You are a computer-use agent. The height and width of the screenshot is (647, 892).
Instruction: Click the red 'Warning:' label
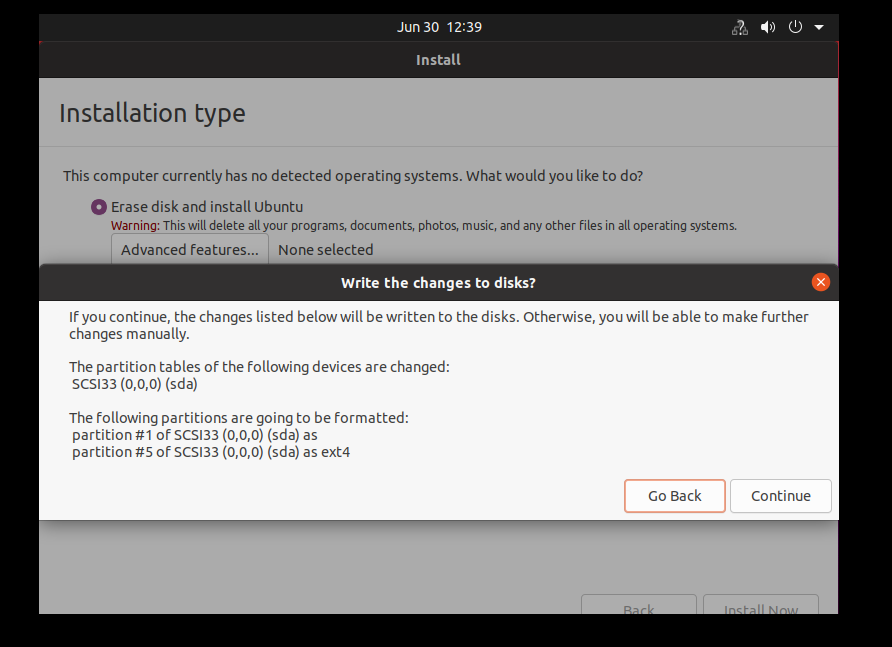click(135, 226)
